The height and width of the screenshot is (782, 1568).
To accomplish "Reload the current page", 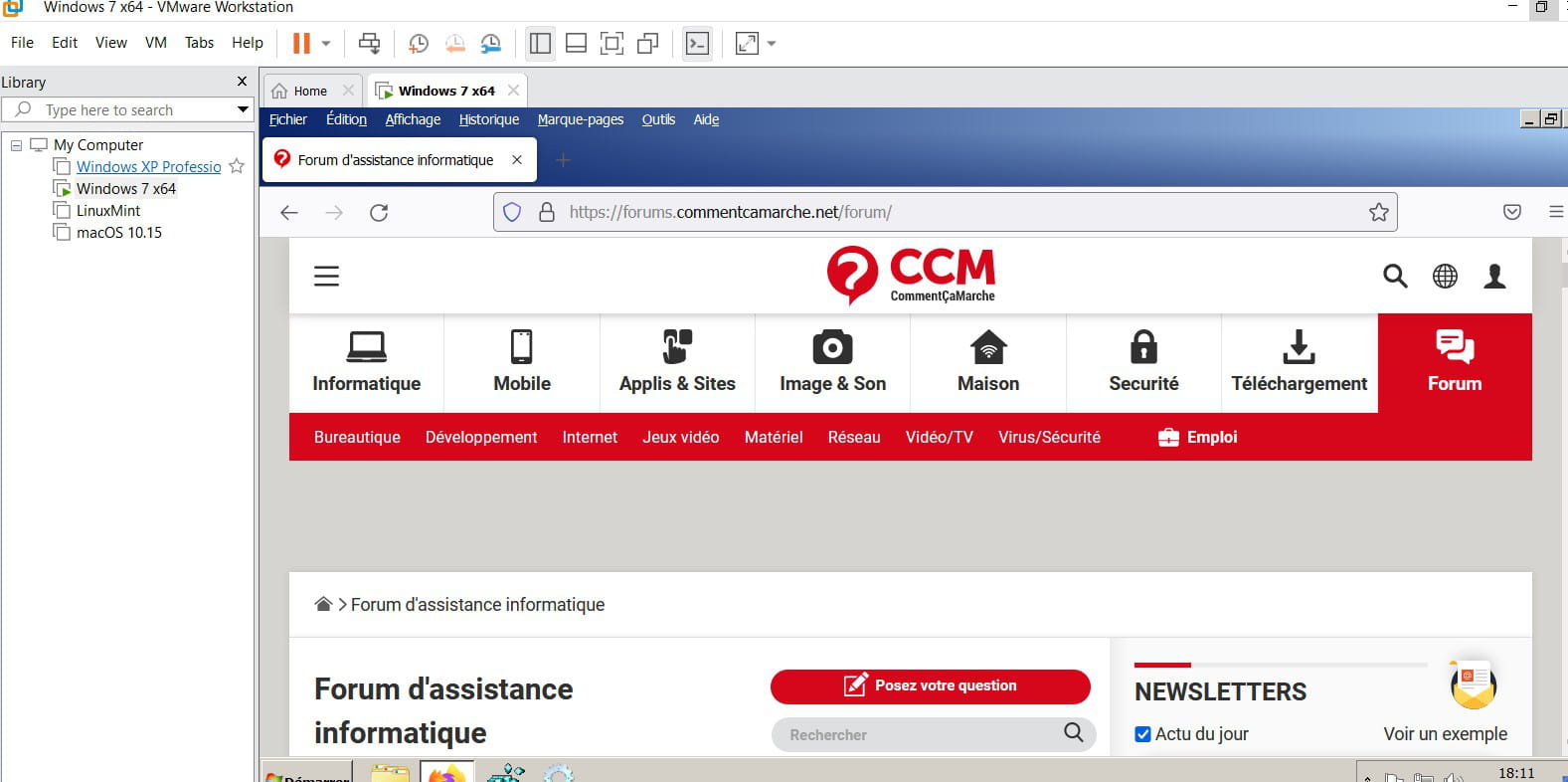I will pos(379,212).
